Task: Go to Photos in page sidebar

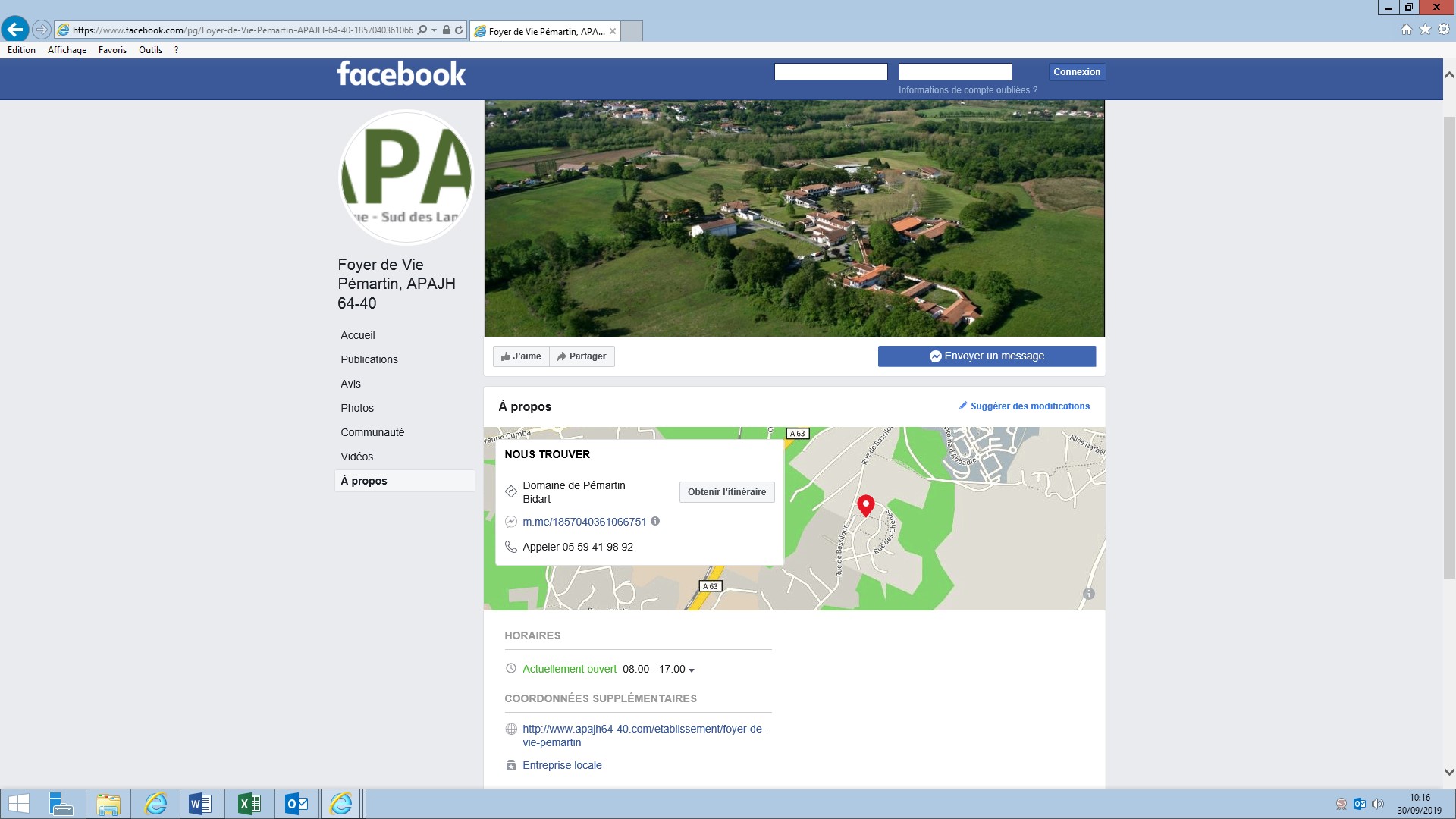Action: pos(357,408)
